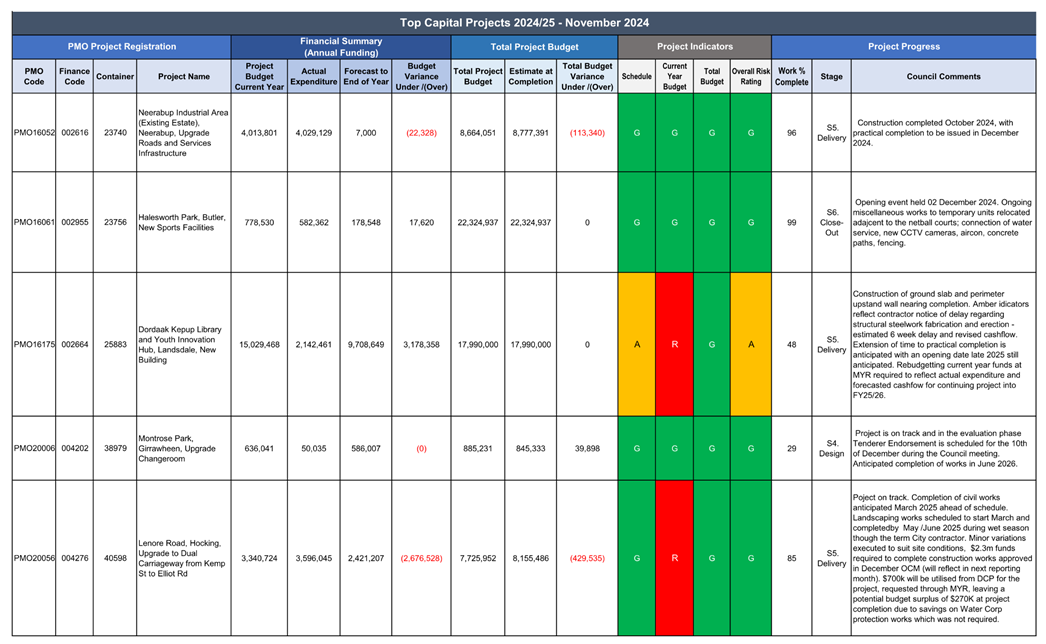Viewport: 1046px width, 644px height.
Task: Select red Current Year Budget indicator for Lenore Road
Action: [x=674, y=558]
